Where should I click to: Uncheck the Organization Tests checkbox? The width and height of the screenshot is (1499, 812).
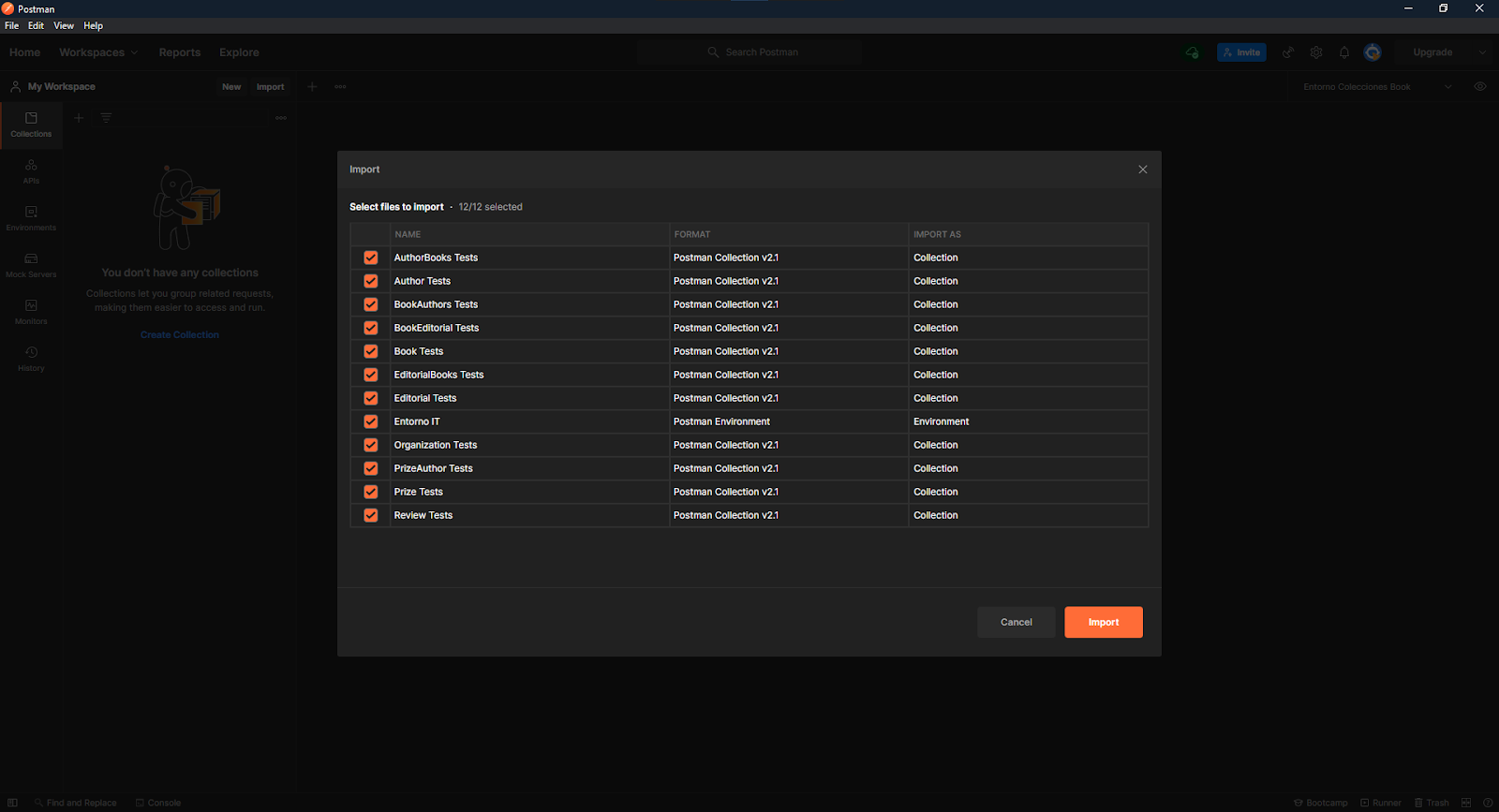click(x=371, y=445)
